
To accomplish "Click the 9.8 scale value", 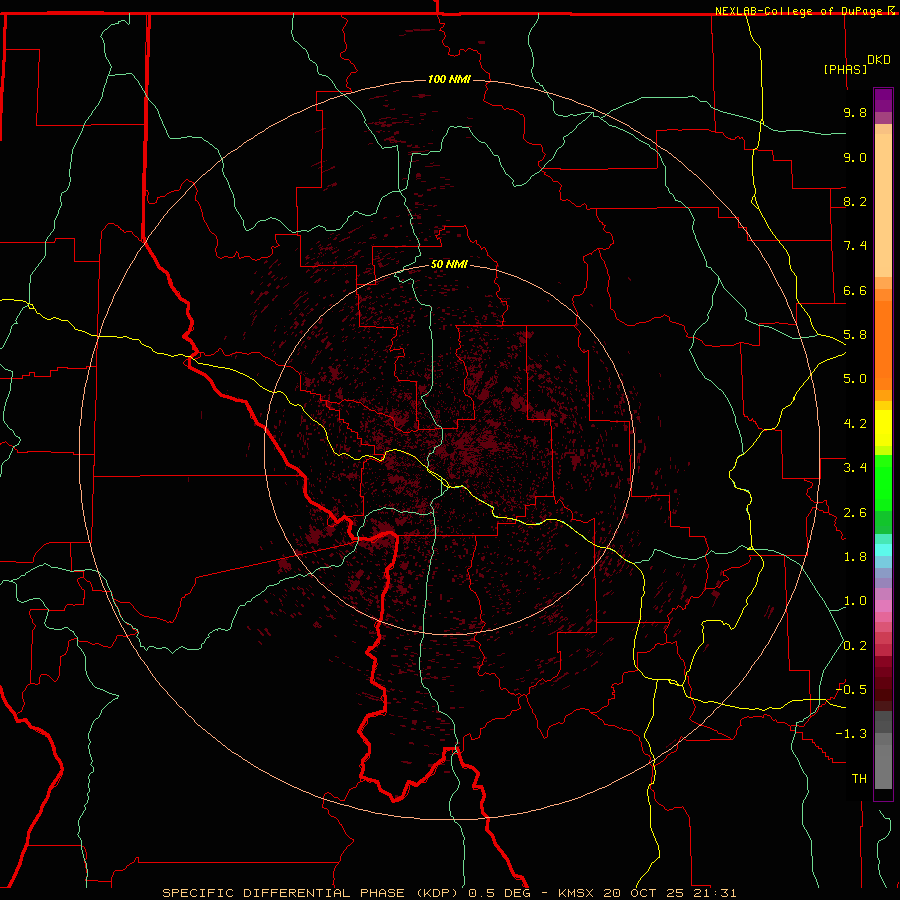I will [855, 112].
